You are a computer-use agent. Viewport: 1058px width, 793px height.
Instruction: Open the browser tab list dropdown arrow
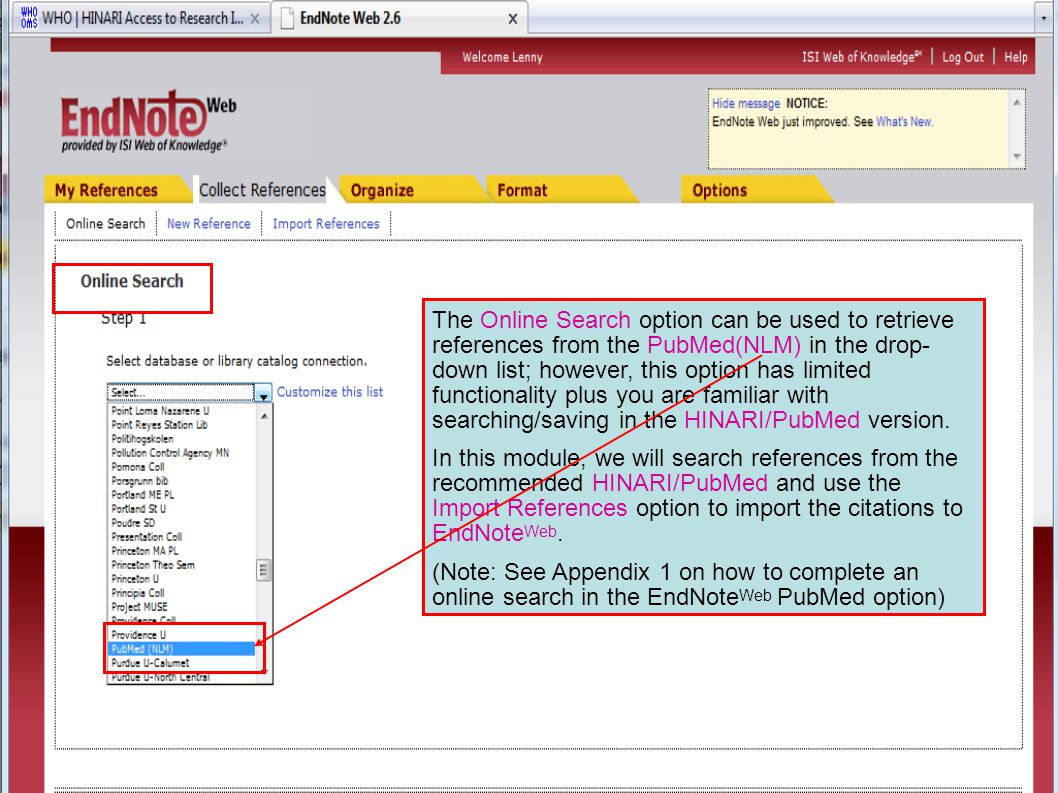click(1045, 18)
